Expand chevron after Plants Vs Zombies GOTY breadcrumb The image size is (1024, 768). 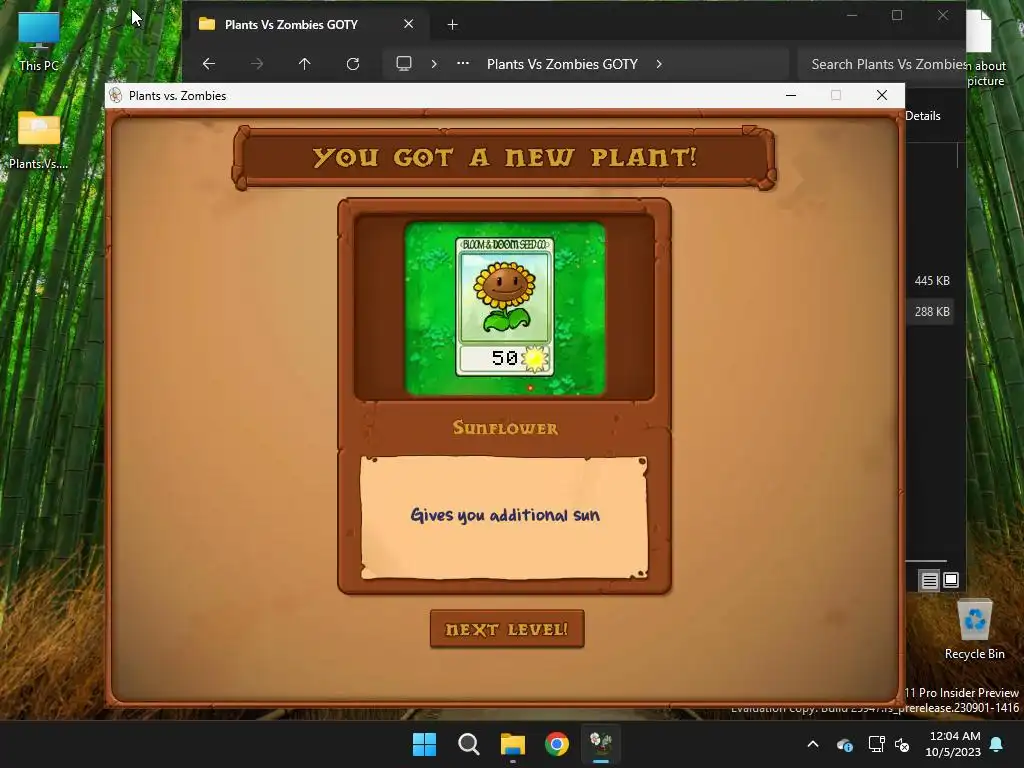(x=659, y=64)
